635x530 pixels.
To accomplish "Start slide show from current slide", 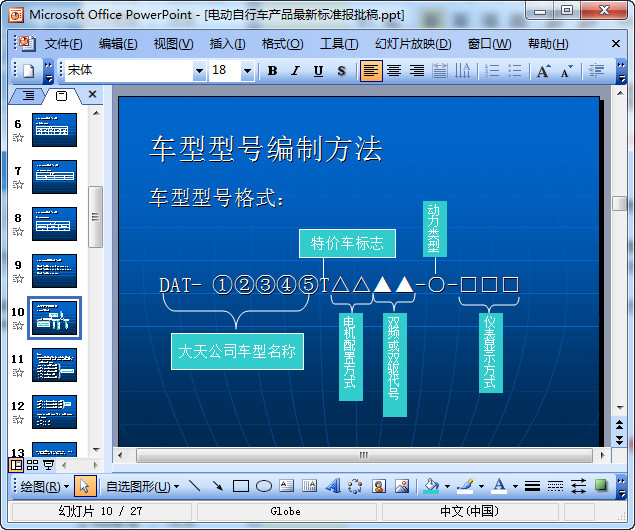I will [x=49, y=465].
